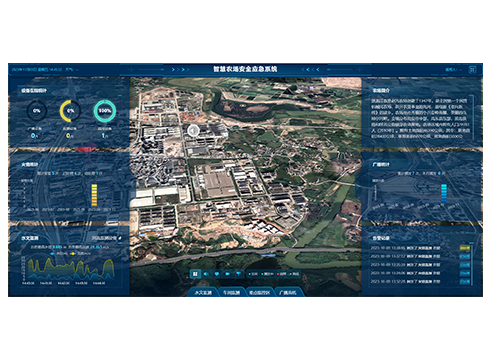Click the camera icon in map toolbar
Screen dimensions: 490x360
(228, 274)
